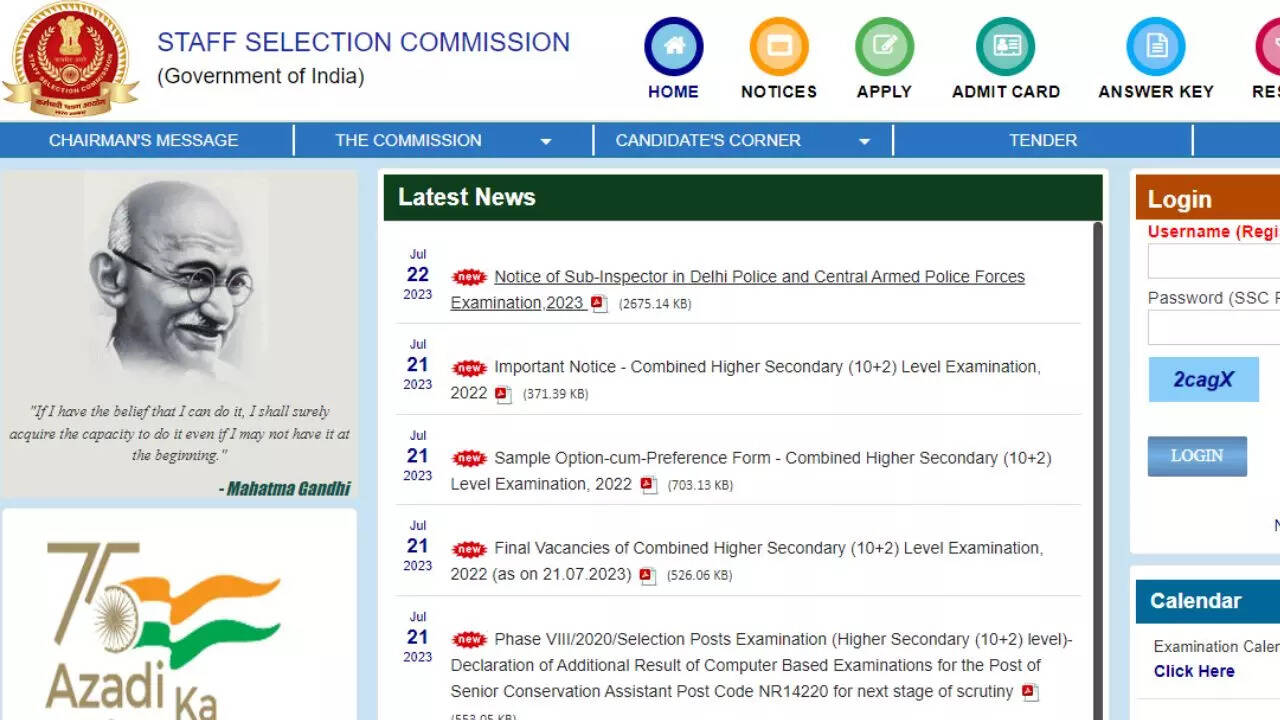The width and height of the screenshot is (1280, 720).
Task: Click the Latest News scrollbar
Action: pos(1097,450)
